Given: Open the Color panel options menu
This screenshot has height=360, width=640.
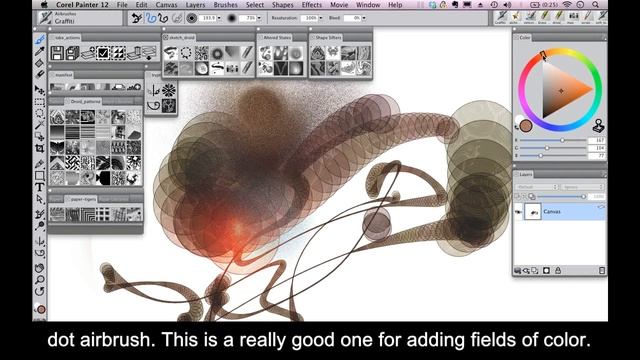Looking at the screenshot, I should tap(604, 38).
